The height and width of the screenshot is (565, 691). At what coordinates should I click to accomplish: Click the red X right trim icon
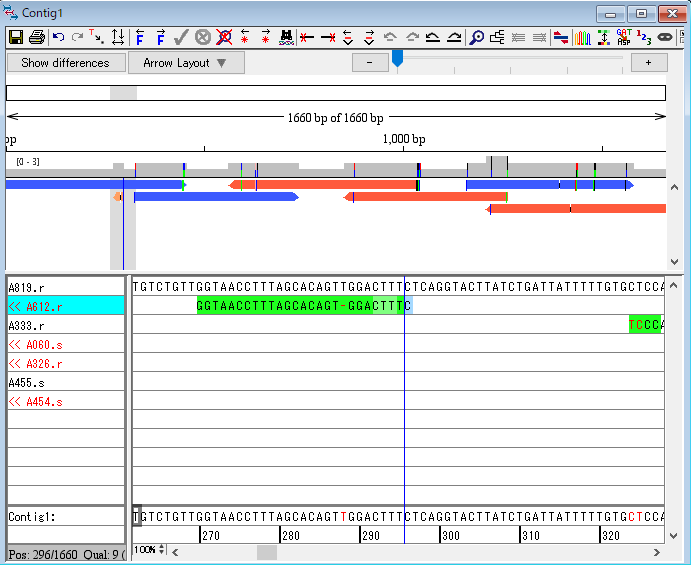pyautogui.click(x=328, y=38)
